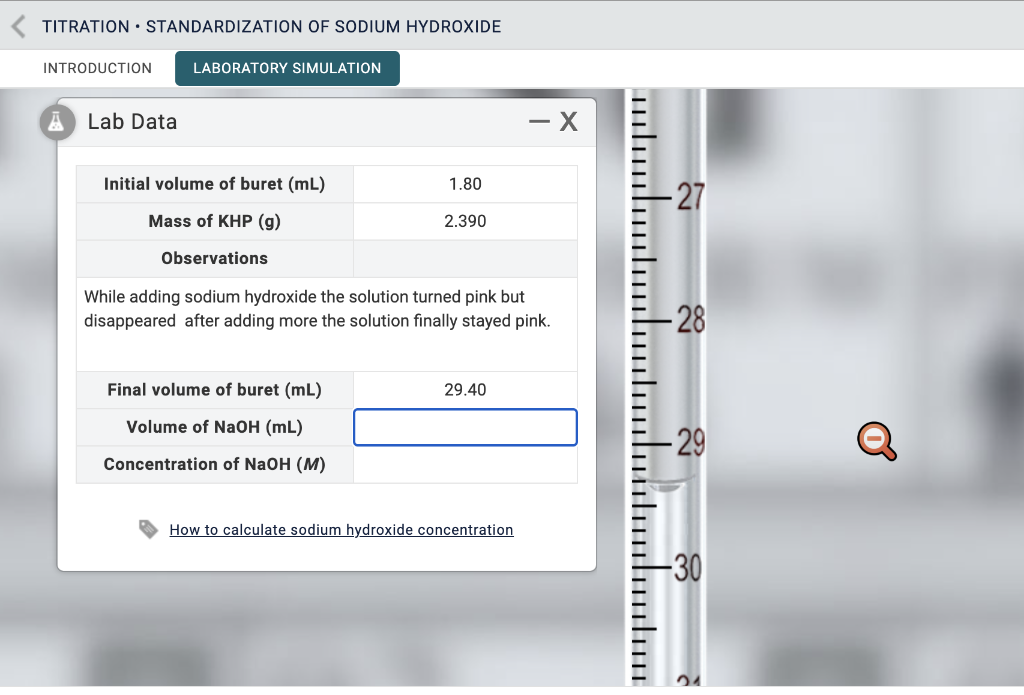
Task: Click the Concentration of NaOH field
Action: (x=465, y=464)
